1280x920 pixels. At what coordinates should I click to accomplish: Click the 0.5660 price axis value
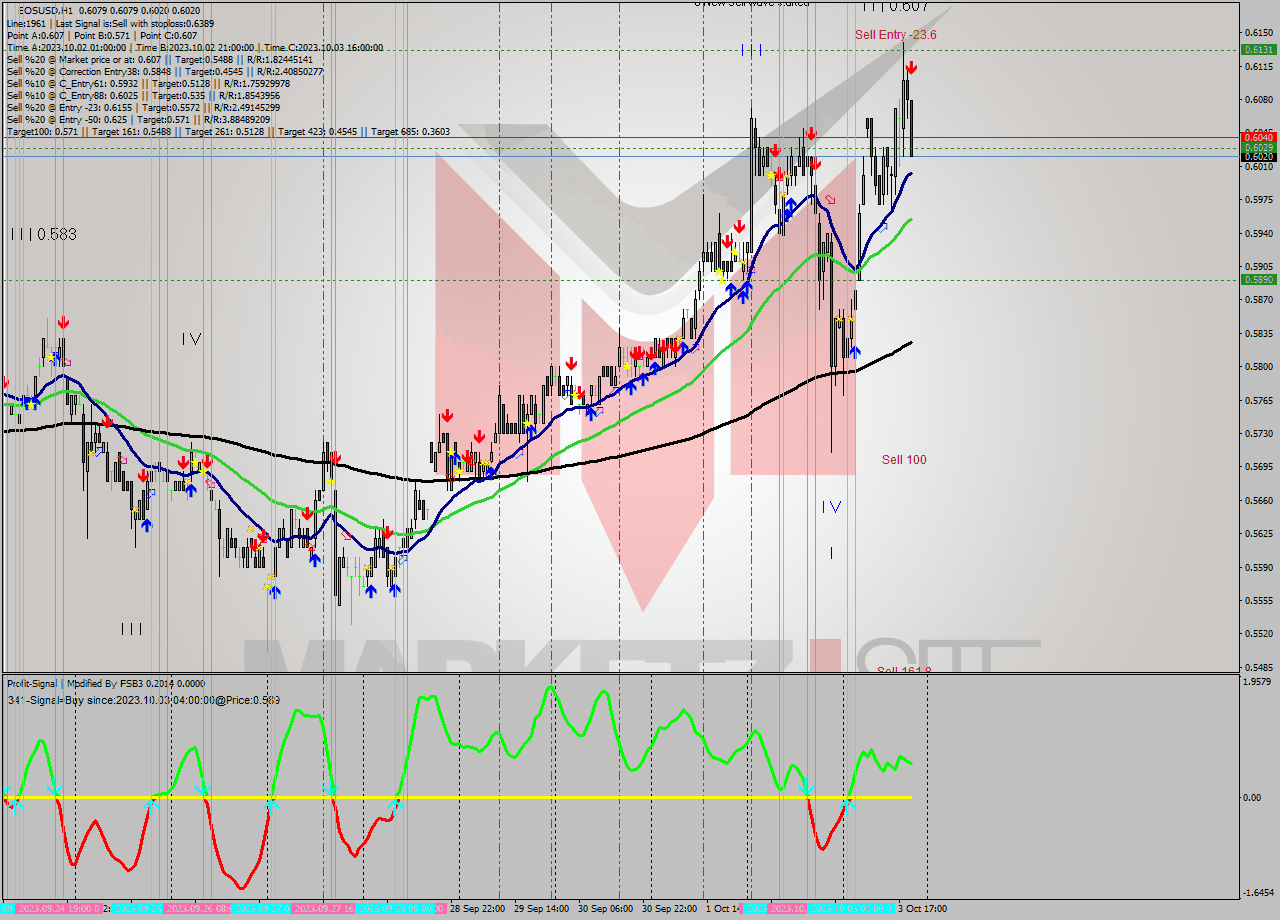point(1258,500)
